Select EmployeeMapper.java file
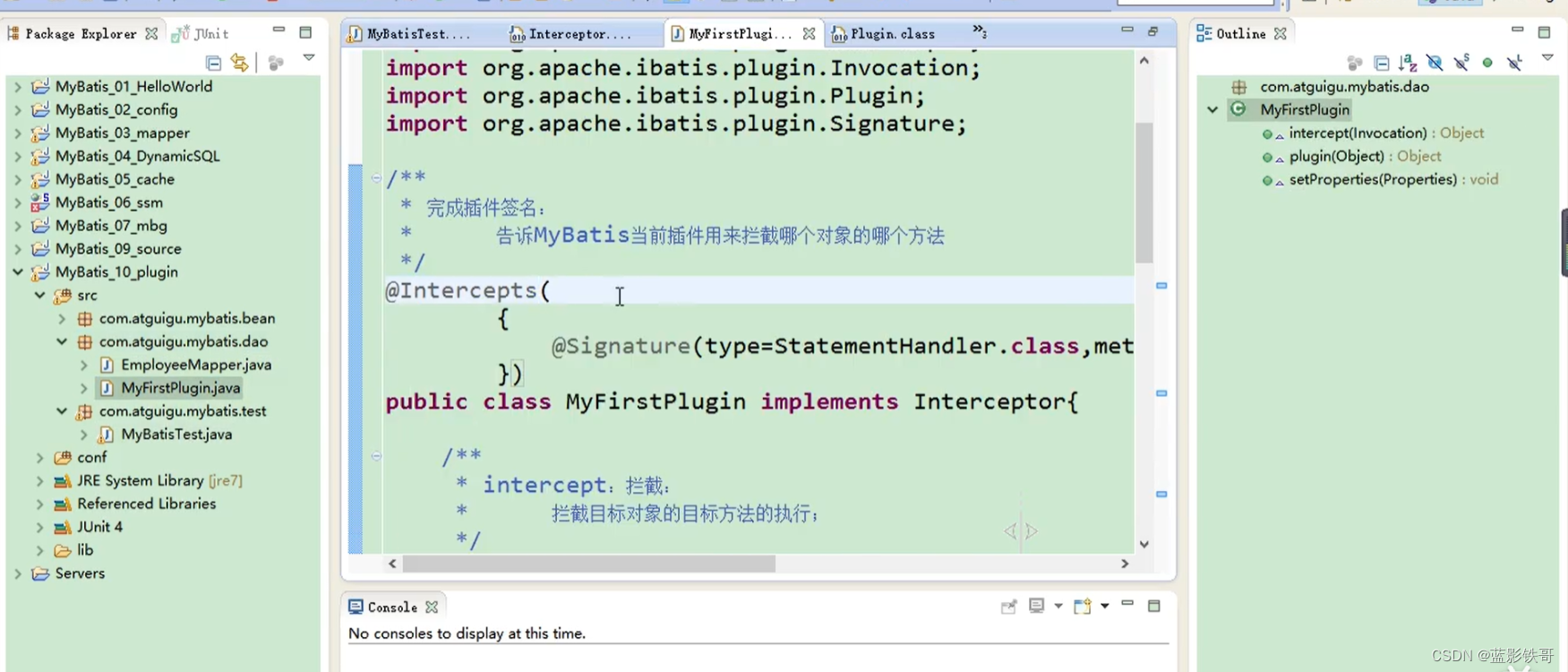The image size is (1568, 672). (196, 365)
